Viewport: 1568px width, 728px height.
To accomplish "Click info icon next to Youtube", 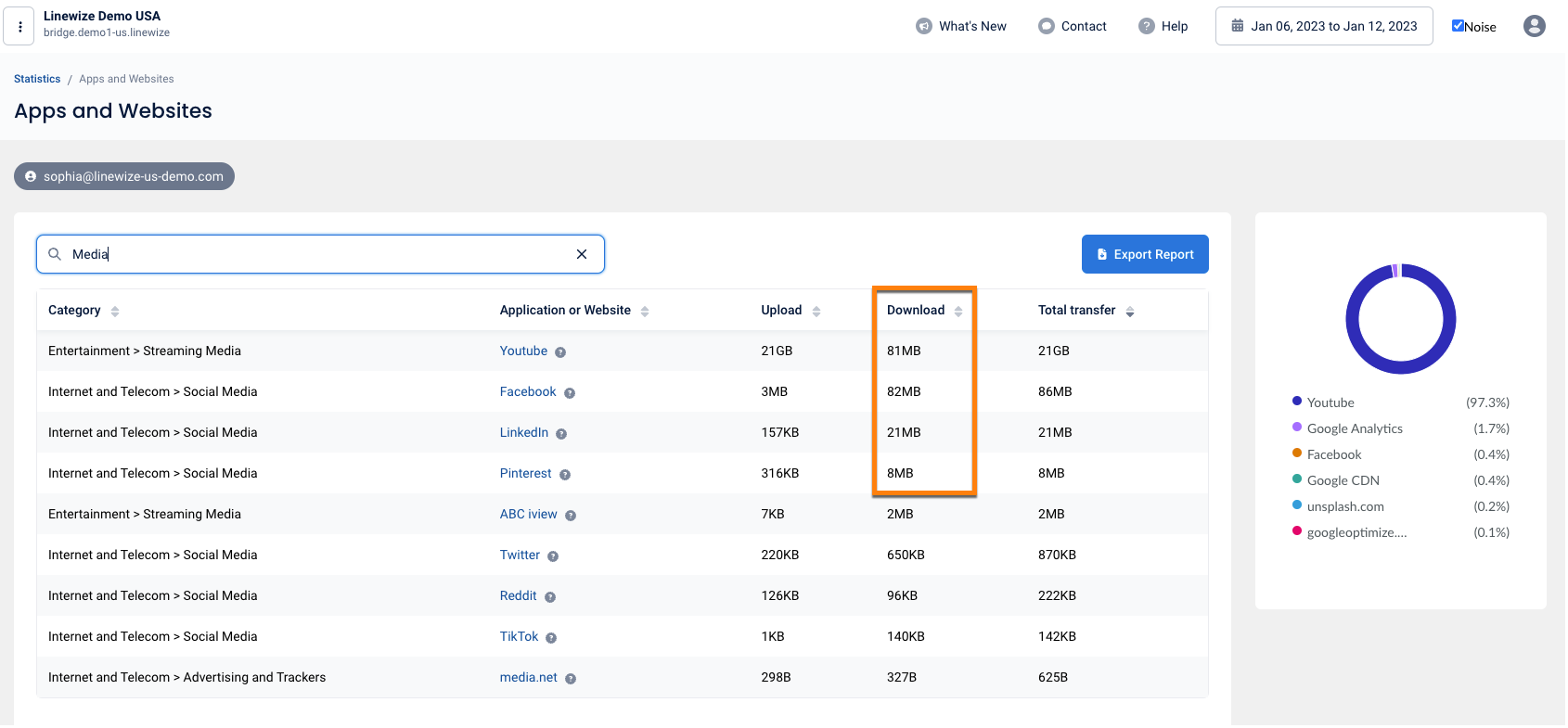I will coord(560,352).
